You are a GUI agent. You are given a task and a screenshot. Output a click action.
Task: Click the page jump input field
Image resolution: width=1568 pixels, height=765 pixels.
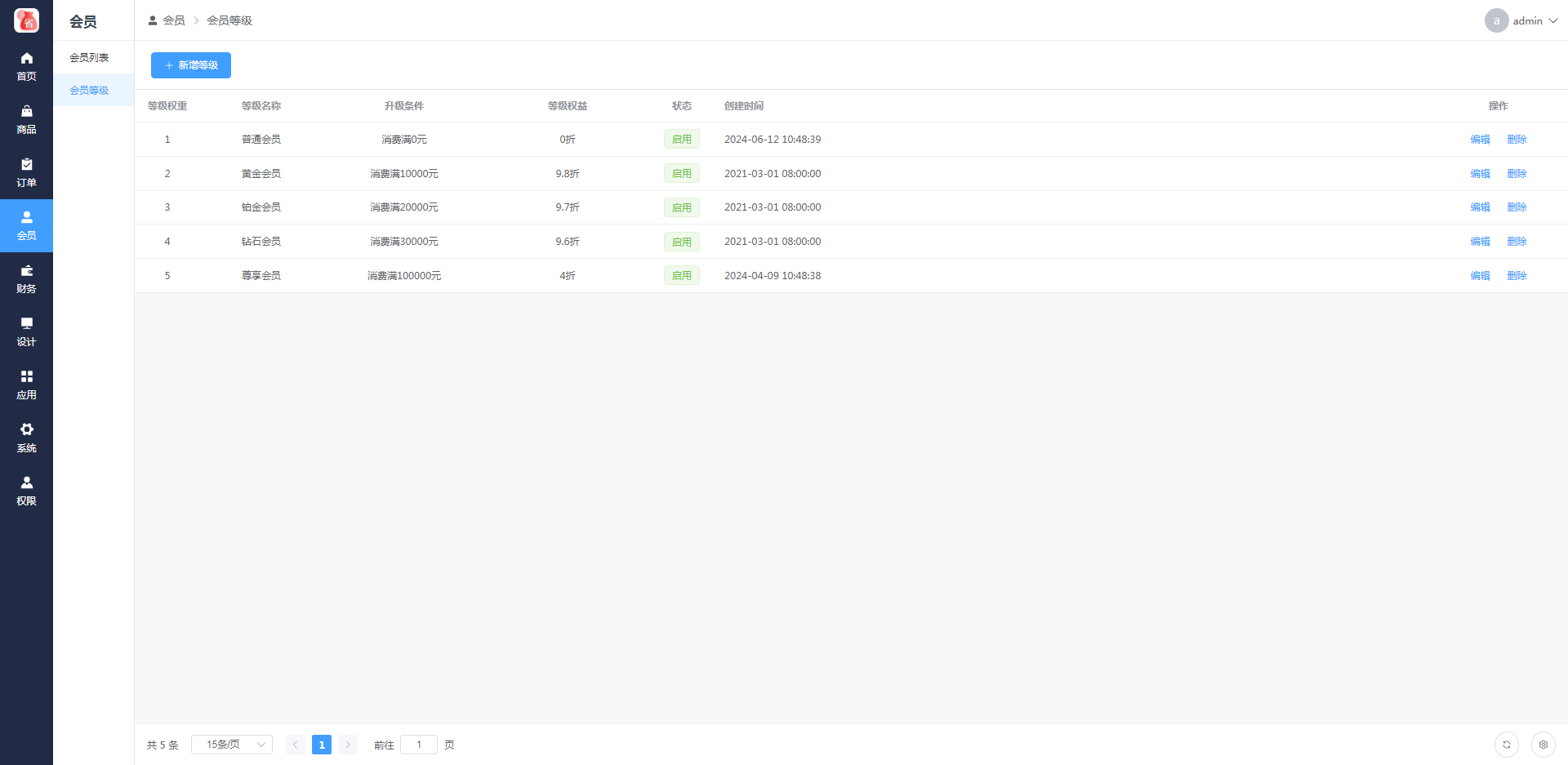[419, 745]
